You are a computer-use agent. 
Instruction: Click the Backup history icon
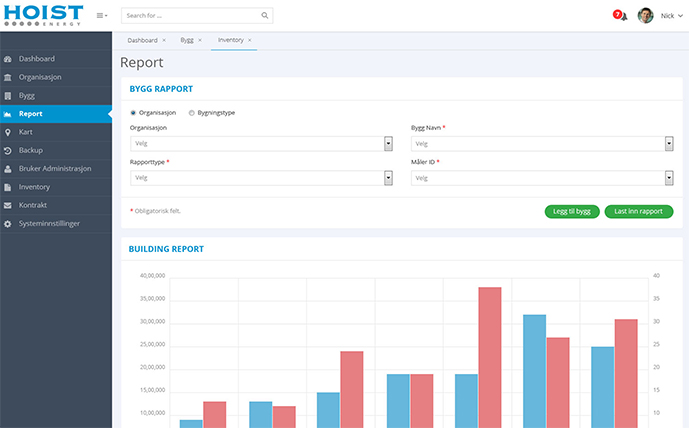(7, 151)
